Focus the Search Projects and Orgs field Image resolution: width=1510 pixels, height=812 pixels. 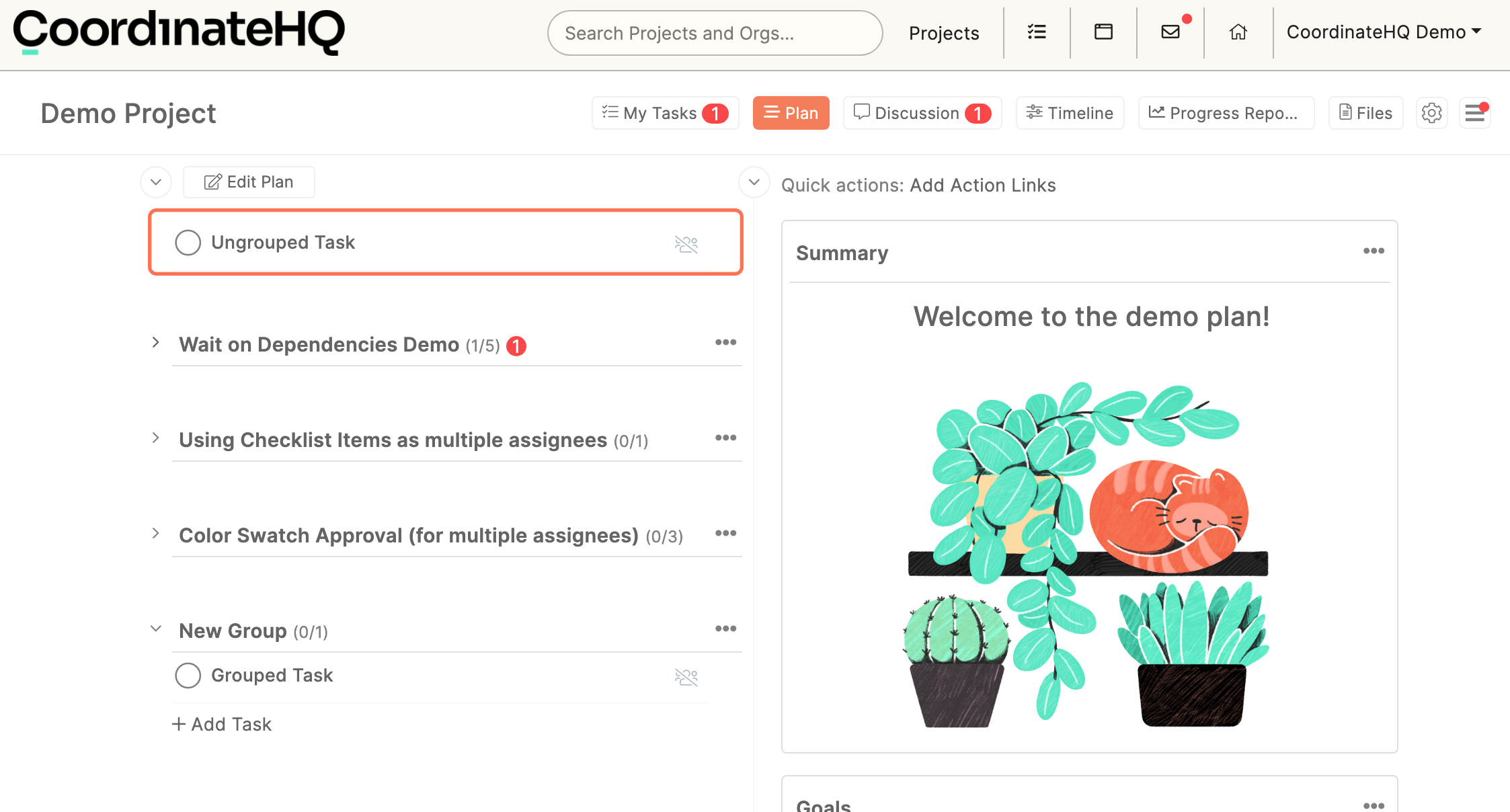pos(715,33)
